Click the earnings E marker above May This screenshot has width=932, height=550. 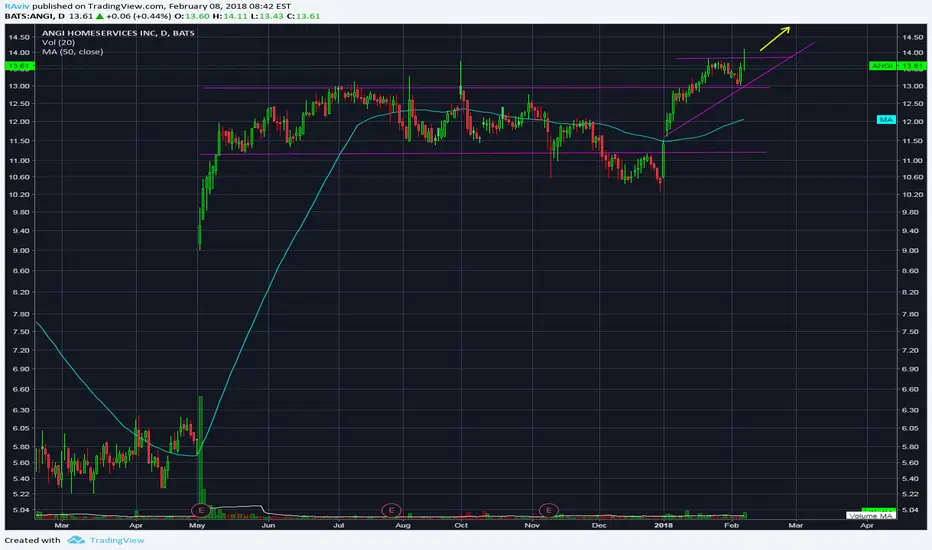(x=201, y=510)
